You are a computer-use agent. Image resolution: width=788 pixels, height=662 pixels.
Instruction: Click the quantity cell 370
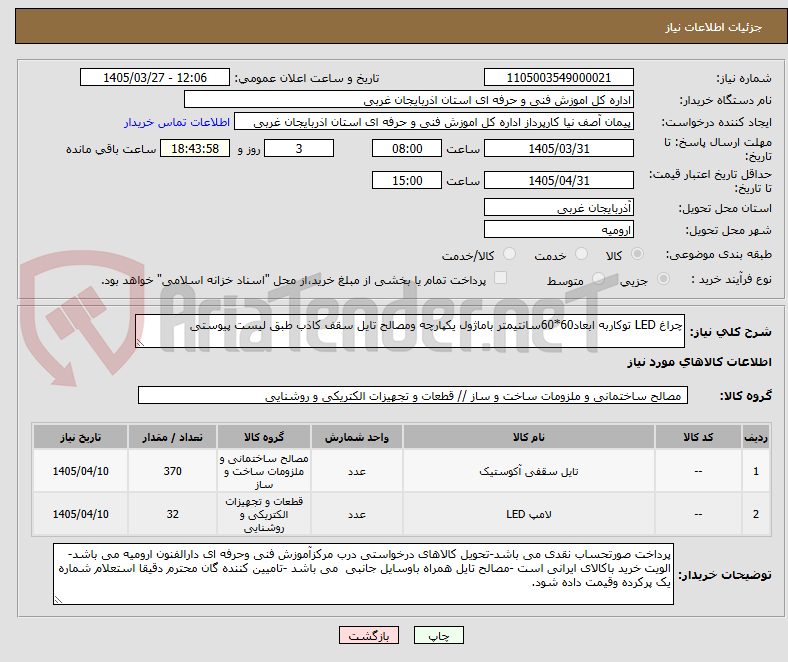(x=172, y=471)
